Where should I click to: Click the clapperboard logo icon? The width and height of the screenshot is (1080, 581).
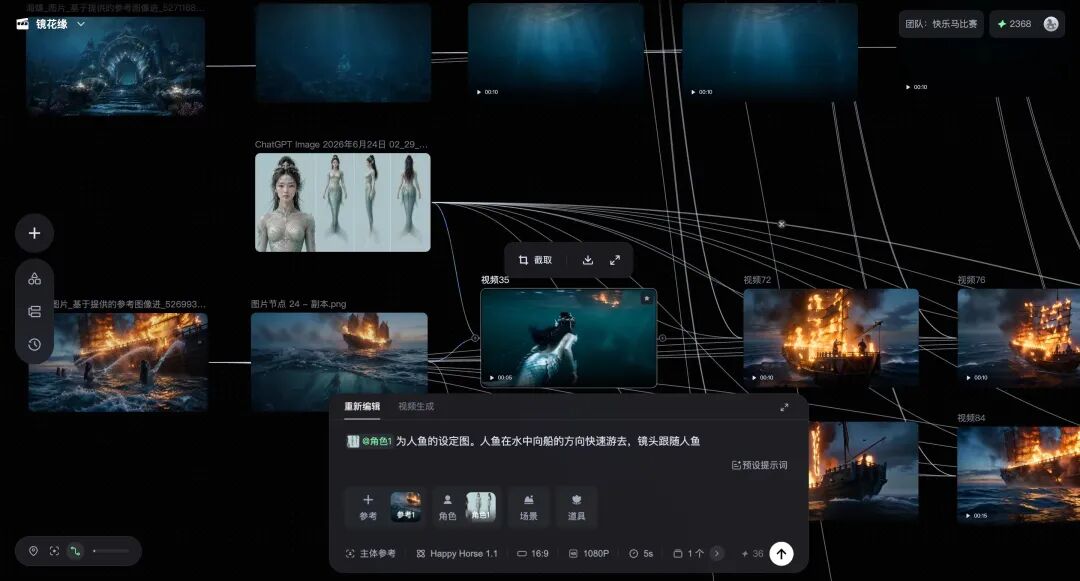pyautogui.click(x=23, y=24)
